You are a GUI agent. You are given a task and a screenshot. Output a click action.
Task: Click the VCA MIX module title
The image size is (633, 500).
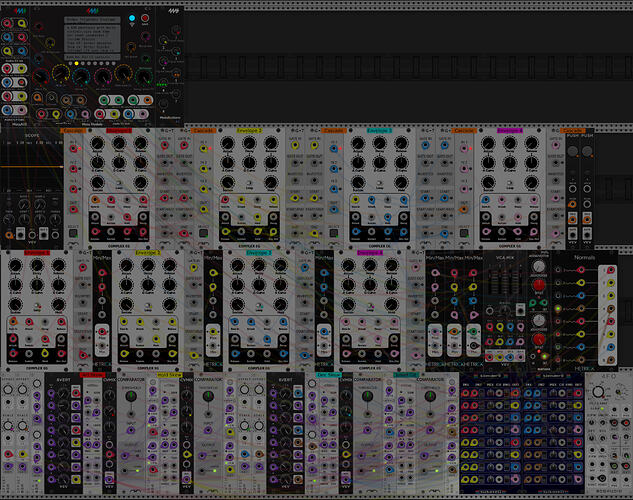[x=504, y=257]
